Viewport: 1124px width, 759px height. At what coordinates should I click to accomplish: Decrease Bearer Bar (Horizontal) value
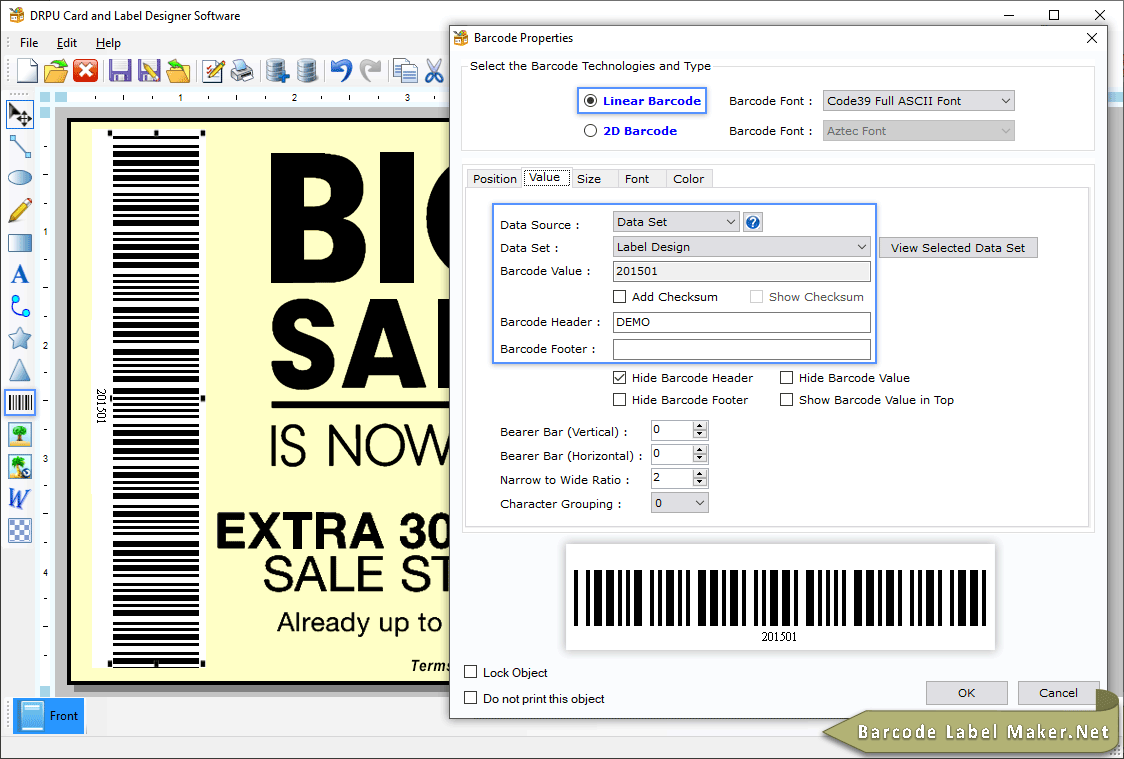pos(700,459)
